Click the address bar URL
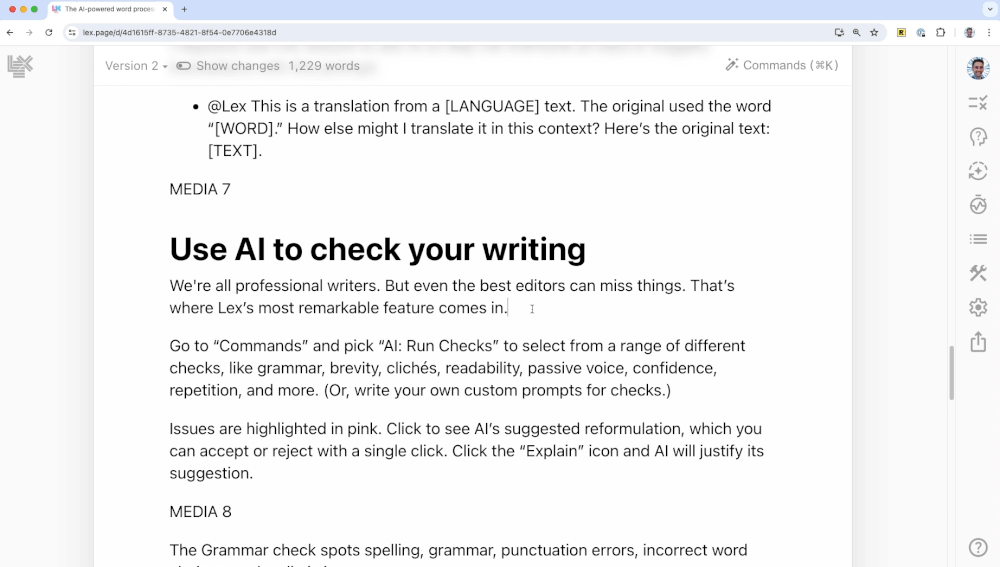The width and height of the screenshot is (1000, 567). point(179,33)
